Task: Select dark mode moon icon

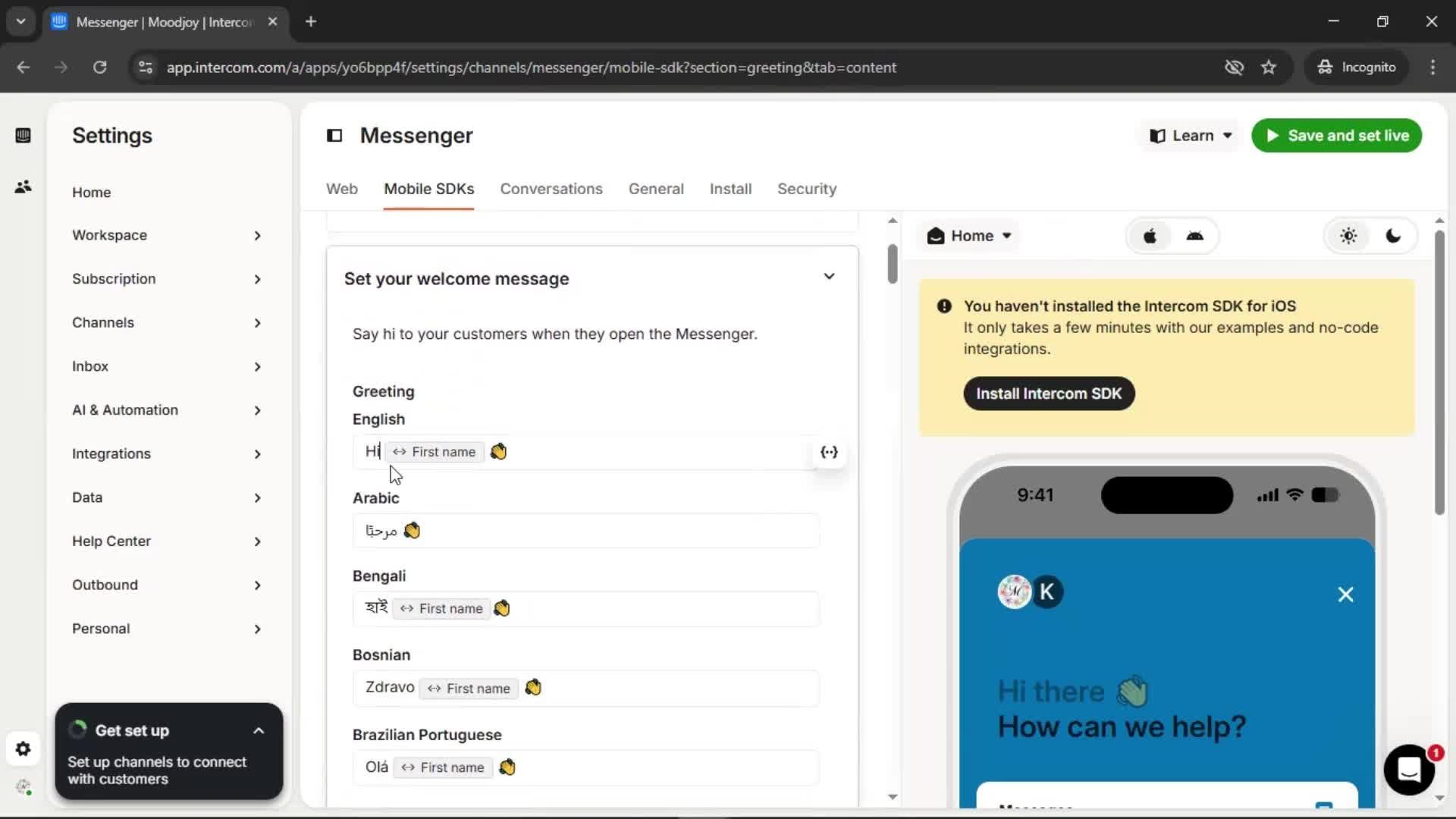Action: point(1393,236)
